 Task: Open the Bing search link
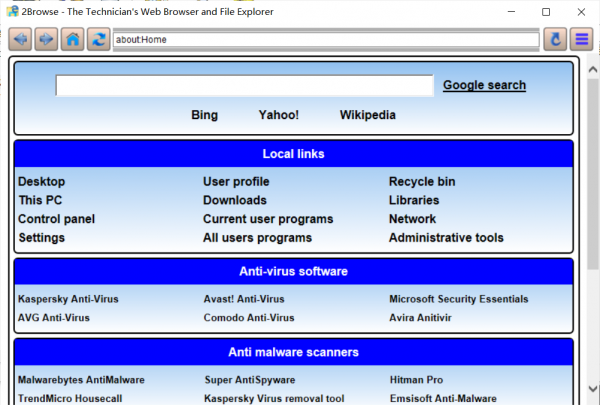[x=204, y=115]
